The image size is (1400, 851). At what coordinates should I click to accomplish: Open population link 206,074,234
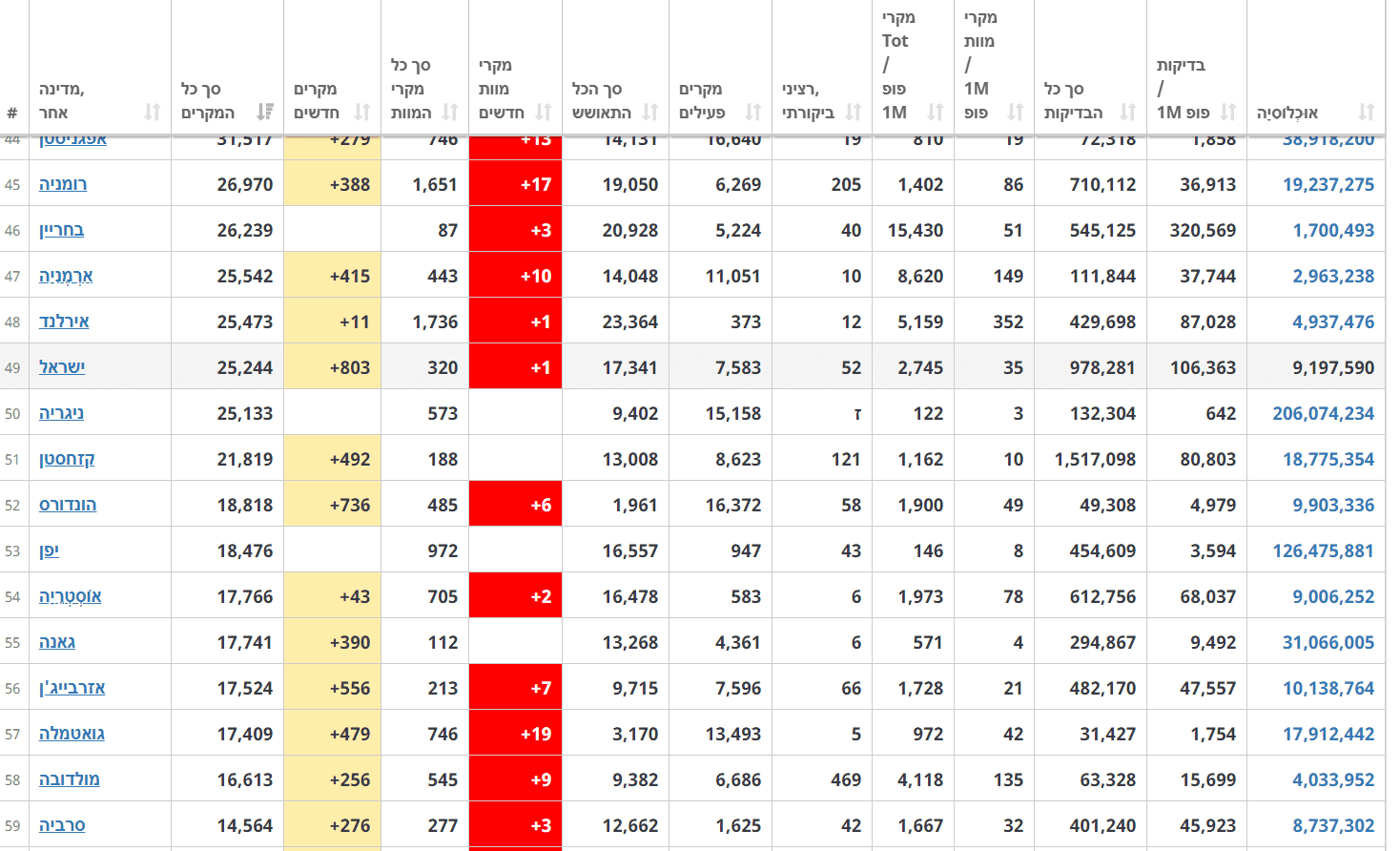point(1324,413)
